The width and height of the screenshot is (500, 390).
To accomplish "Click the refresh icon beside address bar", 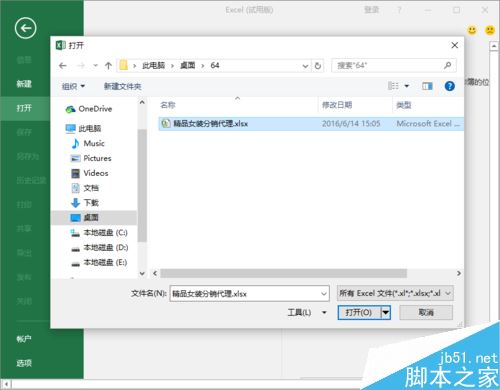I will tap(318, 66).
